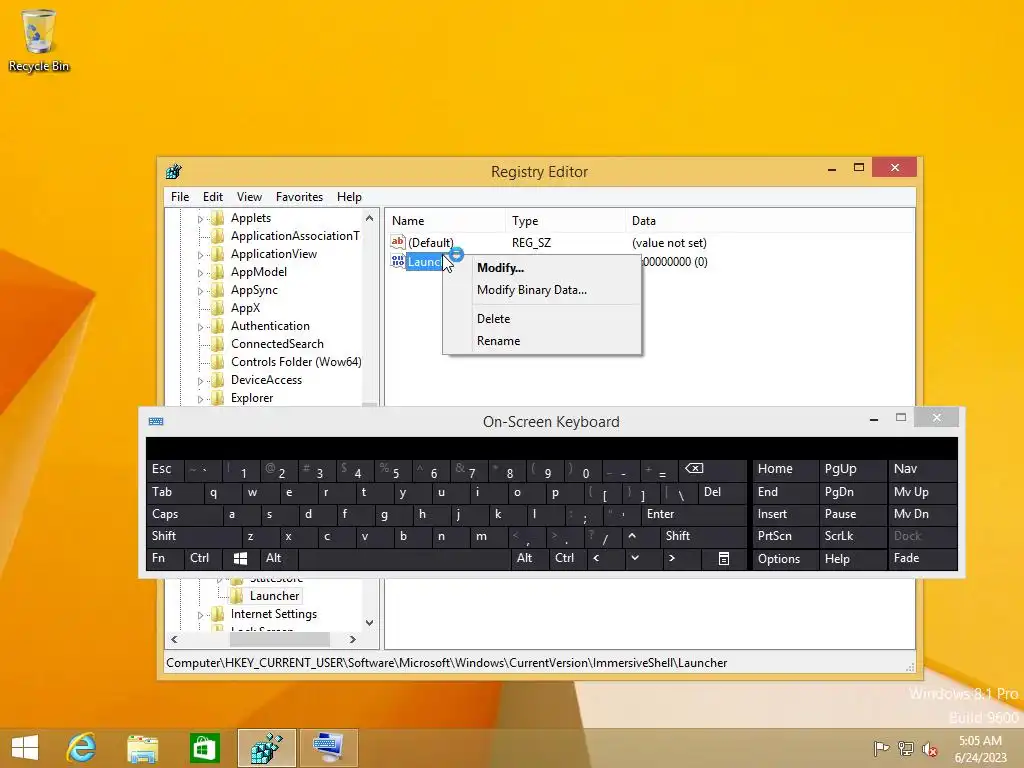Viewport: 1024px width, 768px height.
Task: Click the muted volume tray icon
Action: coord(929,748)
